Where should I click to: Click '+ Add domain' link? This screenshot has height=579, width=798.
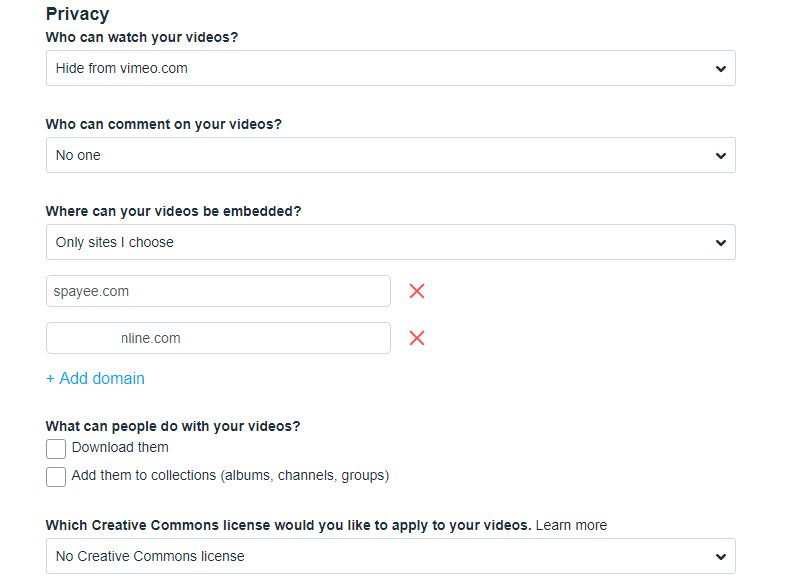coord(95,379)
